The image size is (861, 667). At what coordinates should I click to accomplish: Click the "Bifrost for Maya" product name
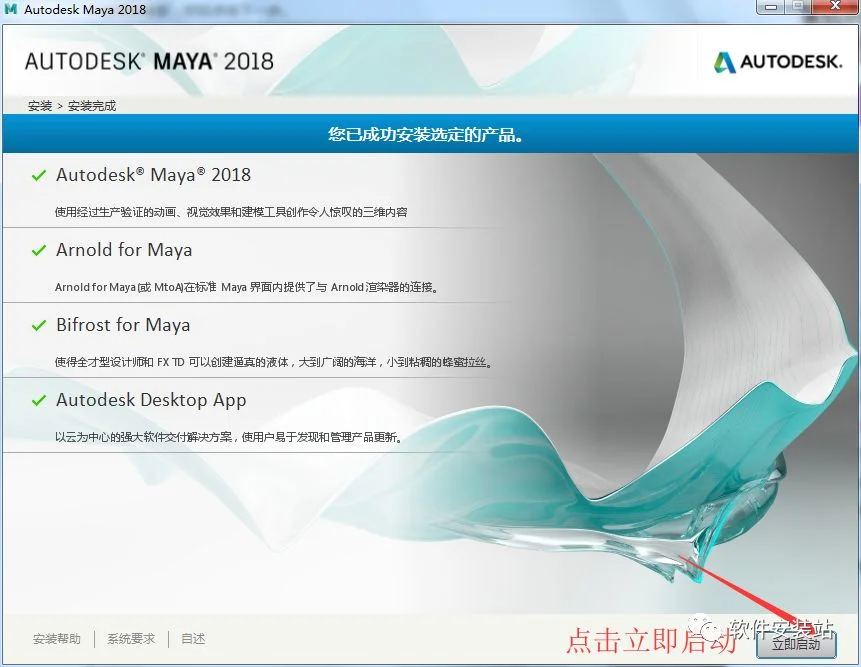123,325
